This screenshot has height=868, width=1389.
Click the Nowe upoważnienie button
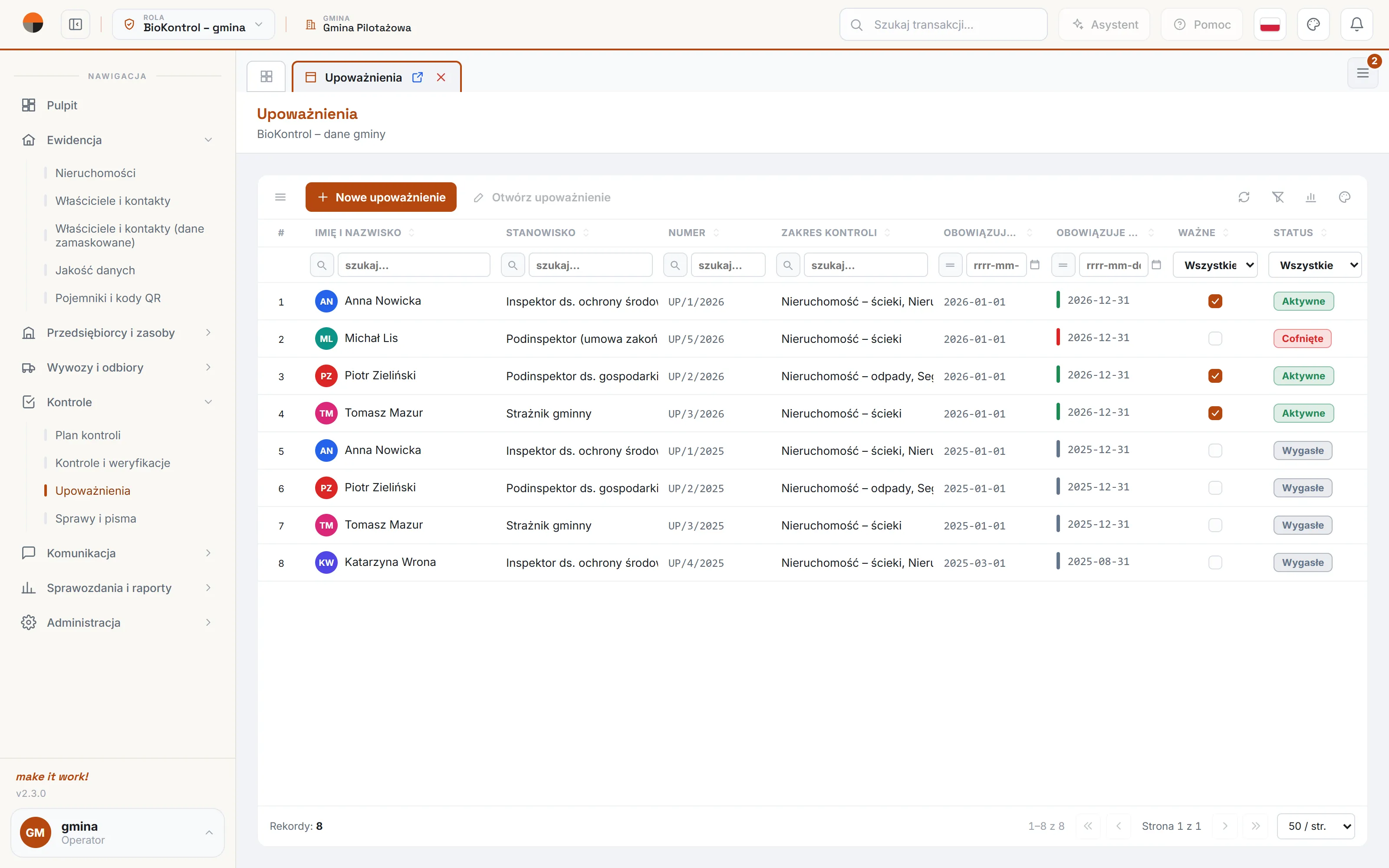click(x=381, y=197)
